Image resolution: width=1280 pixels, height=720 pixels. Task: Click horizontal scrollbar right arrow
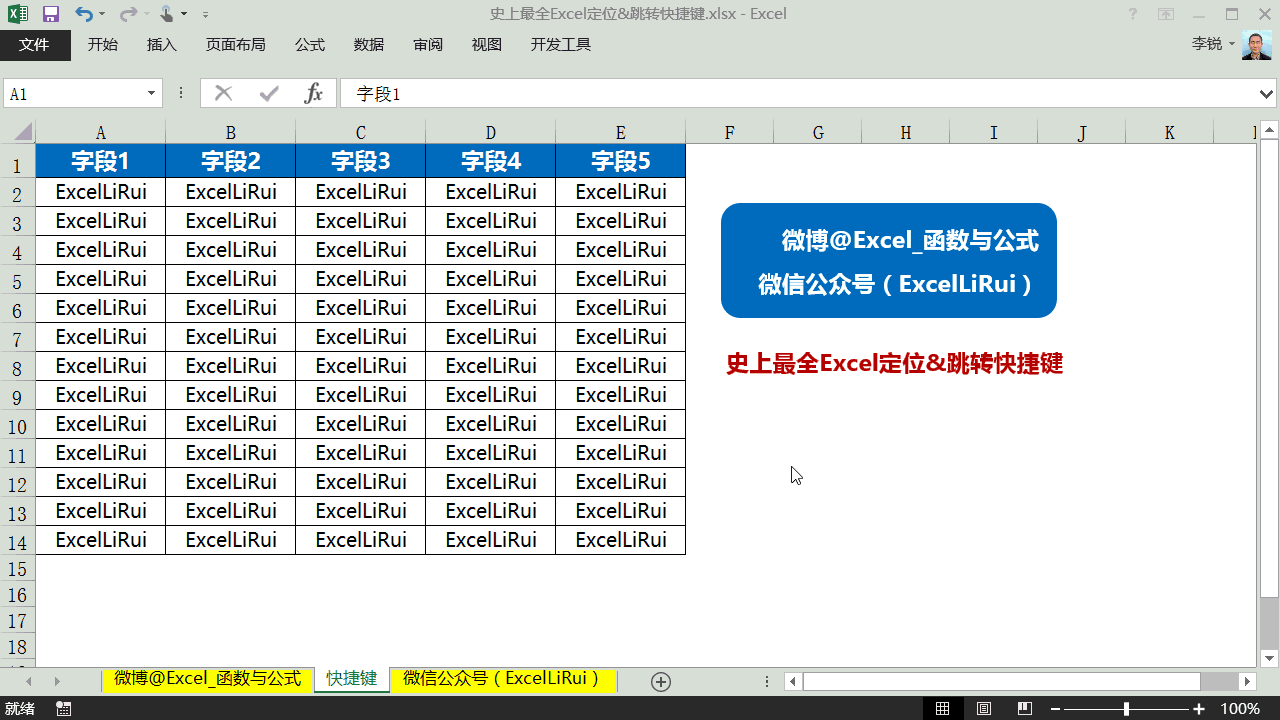coord(1246,681)
